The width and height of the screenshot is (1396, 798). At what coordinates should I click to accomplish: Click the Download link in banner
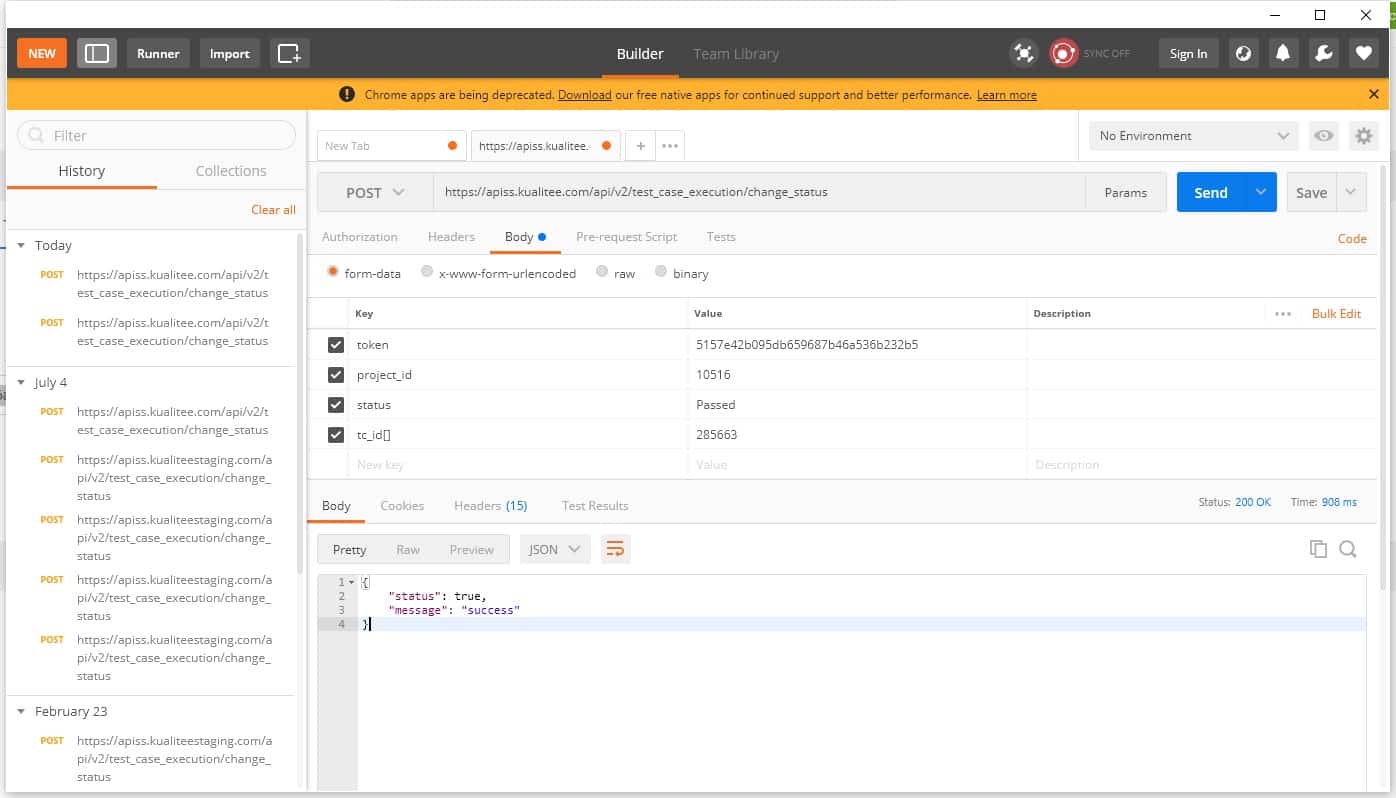click(x=585, y=95)
